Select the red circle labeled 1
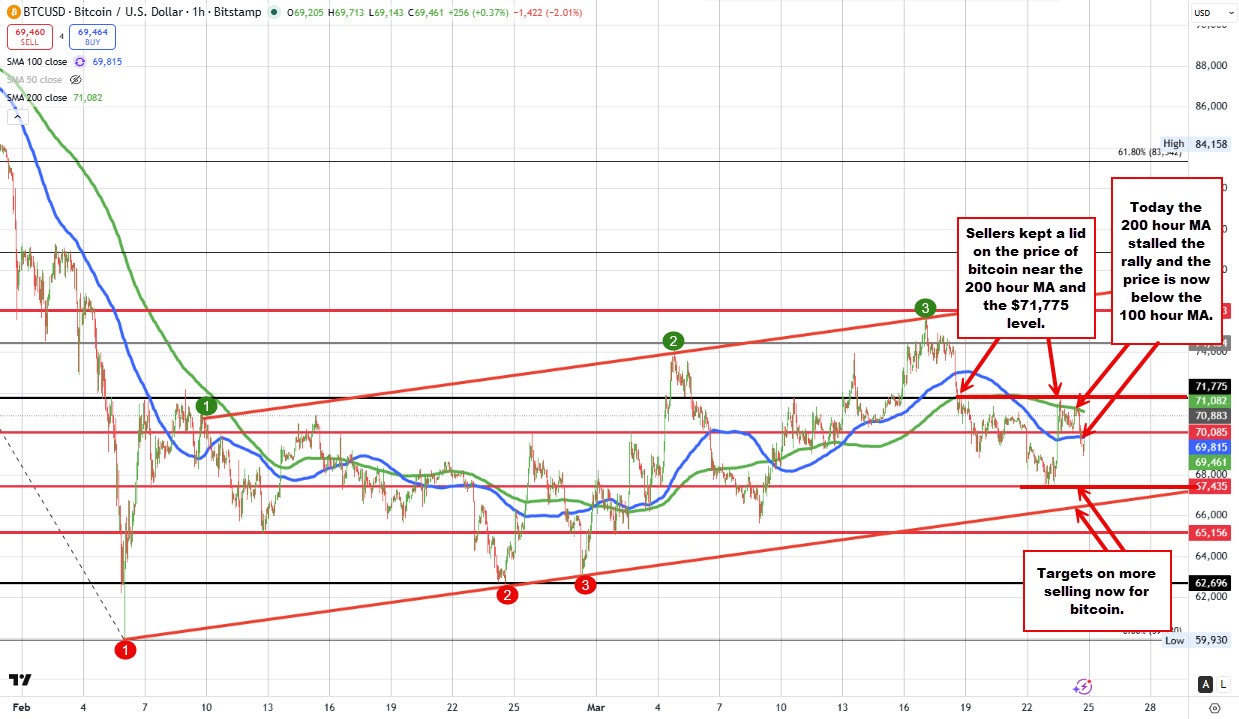The width and height of the screenshot is (1239, 719). [x=125, y=650]
